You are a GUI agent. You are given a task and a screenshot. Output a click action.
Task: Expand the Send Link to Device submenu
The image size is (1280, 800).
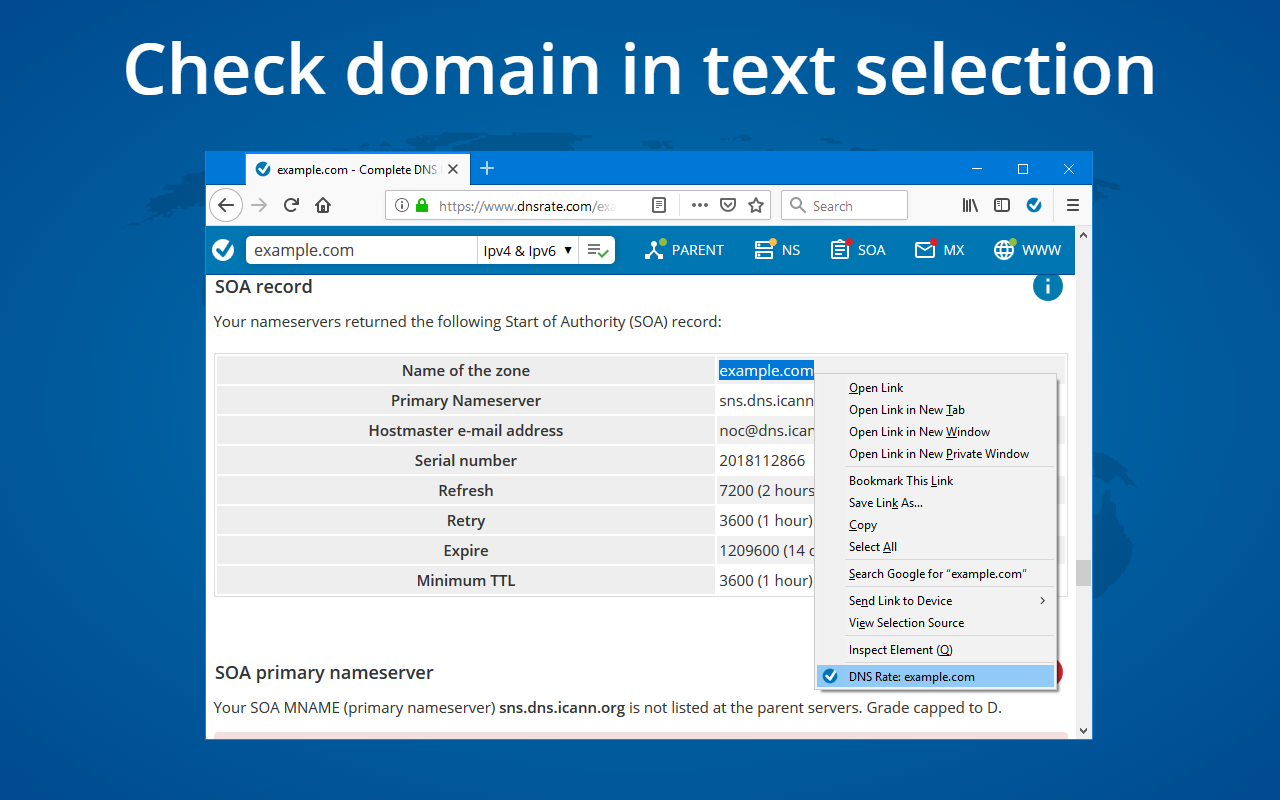936,601
